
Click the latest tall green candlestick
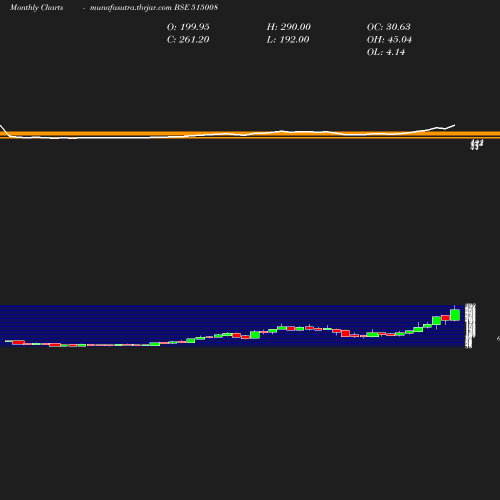point(455,315)
